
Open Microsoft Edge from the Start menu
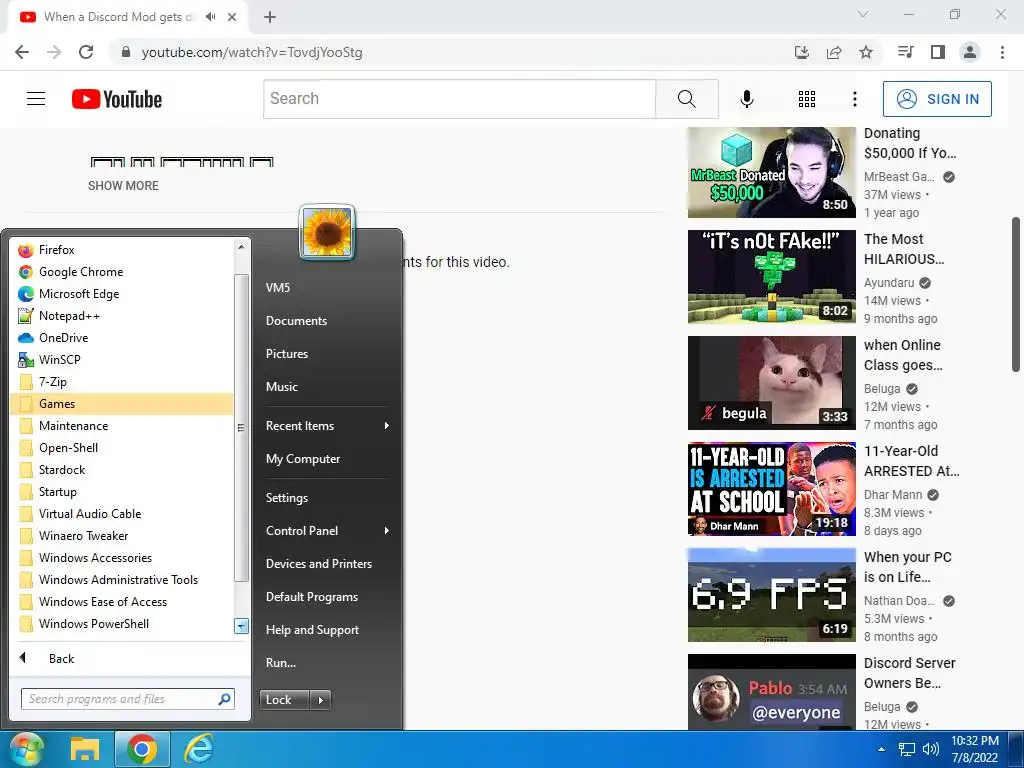[x=121, y=294]
